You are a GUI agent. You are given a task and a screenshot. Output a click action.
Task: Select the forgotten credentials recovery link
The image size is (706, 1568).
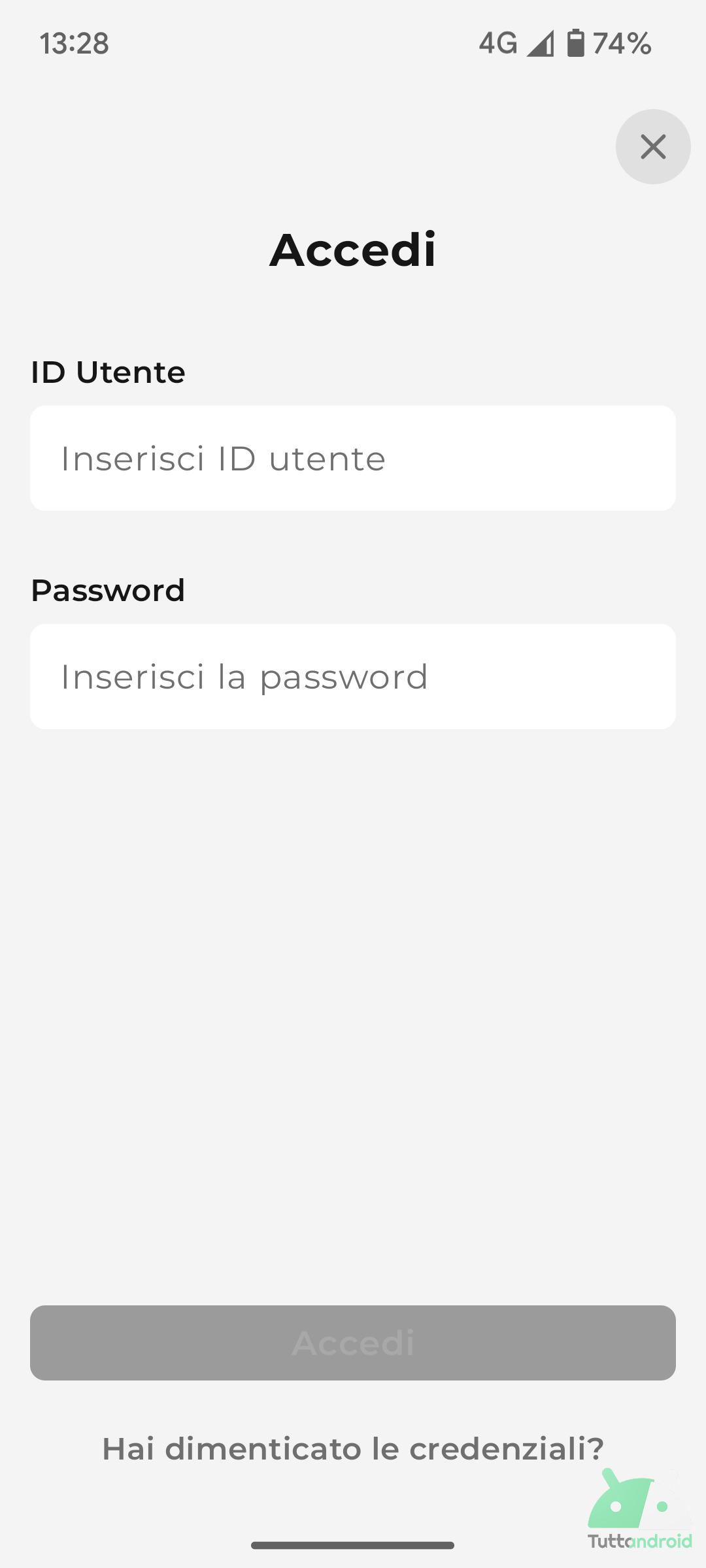pos(353,1448)
